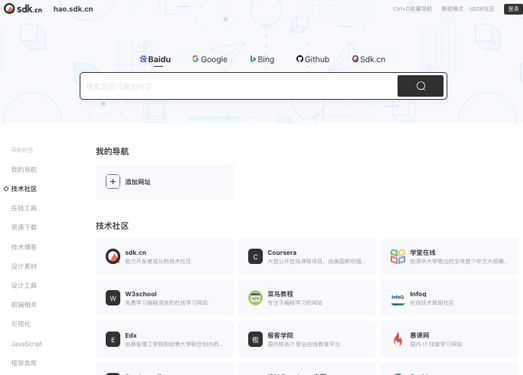Click the 我的导航 section heading
Viewport: 523px width, 375px height.
coord(112,151)
